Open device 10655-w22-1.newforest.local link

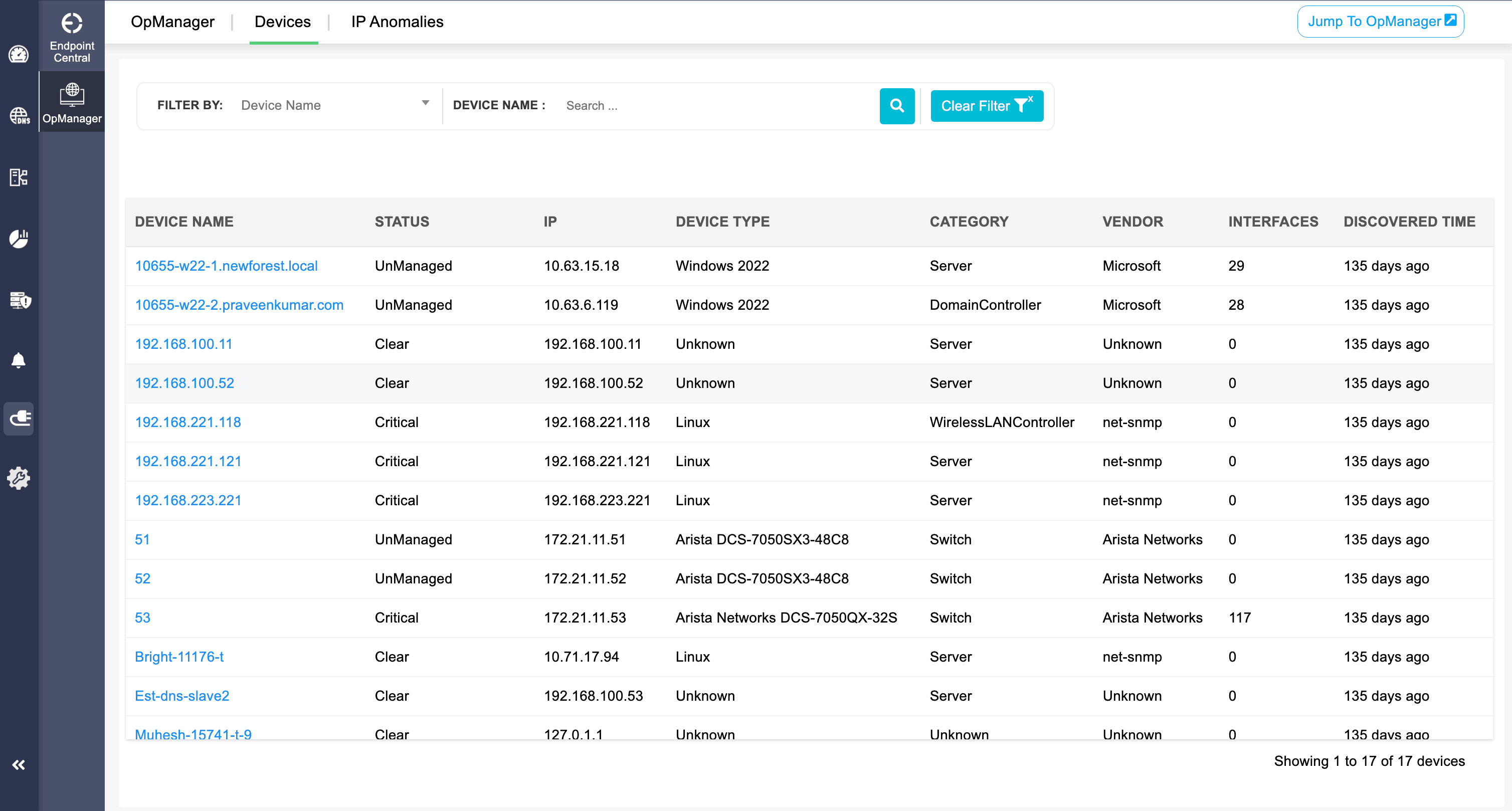[x=226, y=265]
